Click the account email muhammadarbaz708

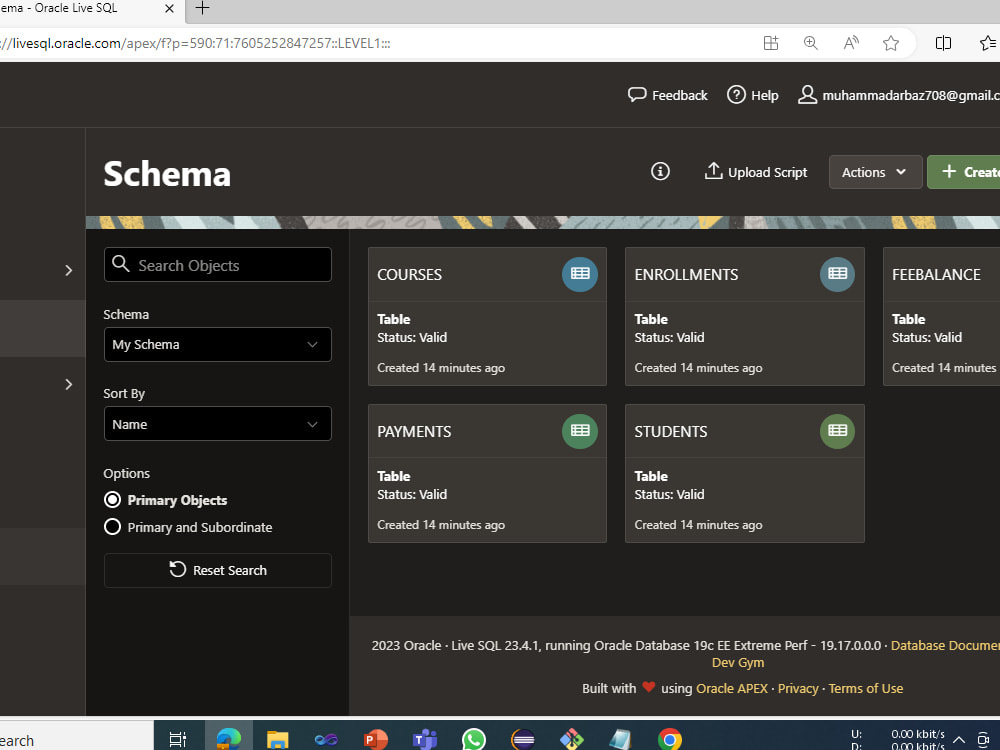(911, 96)
